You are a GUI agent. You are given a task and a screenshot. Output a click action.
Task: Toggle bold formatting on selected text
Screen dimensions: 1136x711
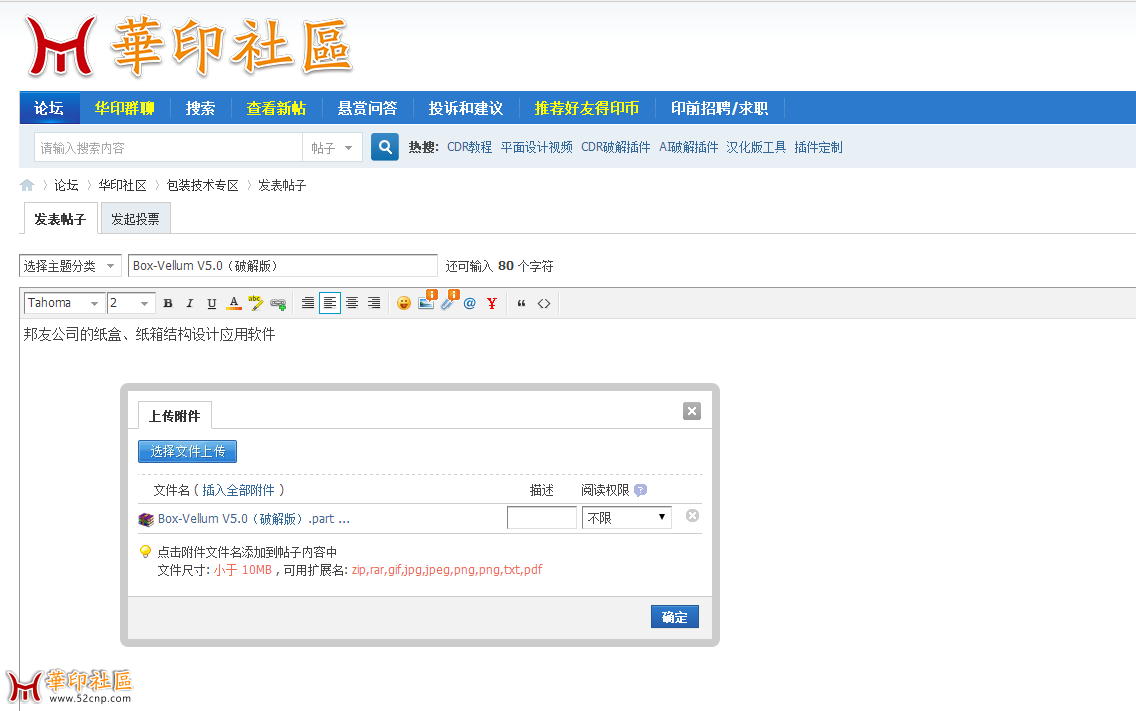(168, 303)
